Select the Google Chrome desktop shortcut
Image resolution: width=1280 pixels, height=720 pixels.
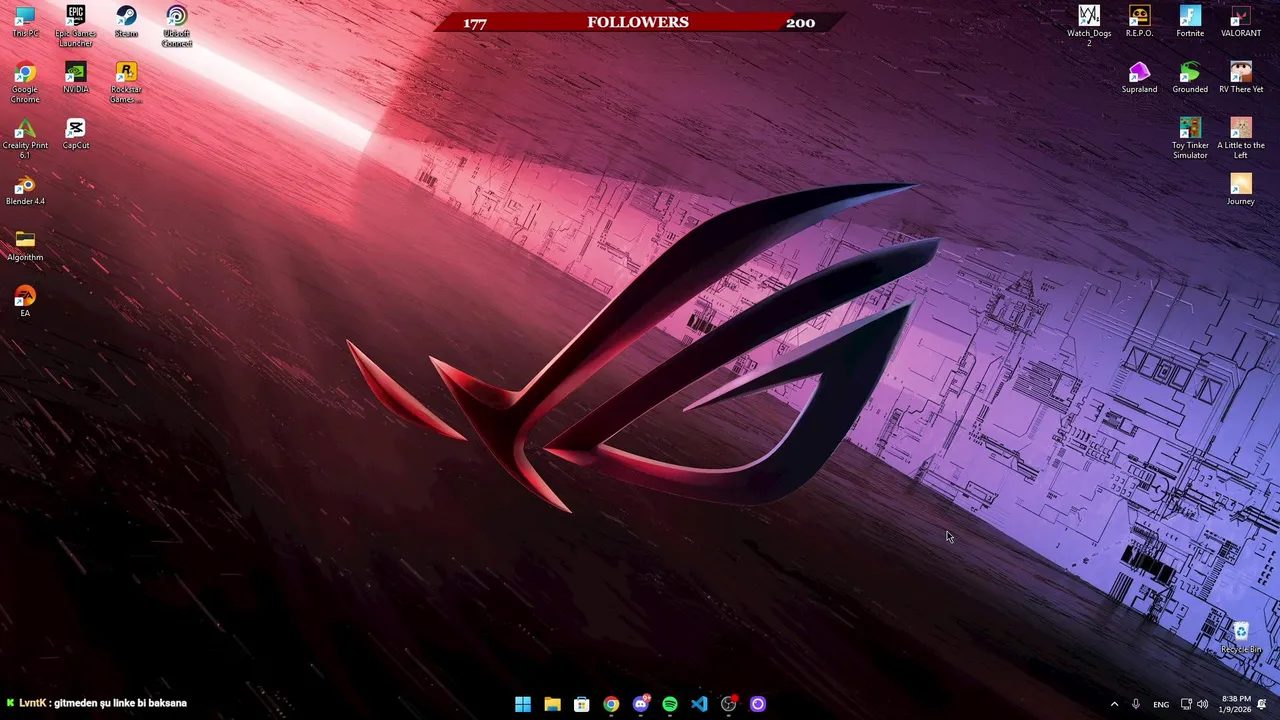point(25,83)
